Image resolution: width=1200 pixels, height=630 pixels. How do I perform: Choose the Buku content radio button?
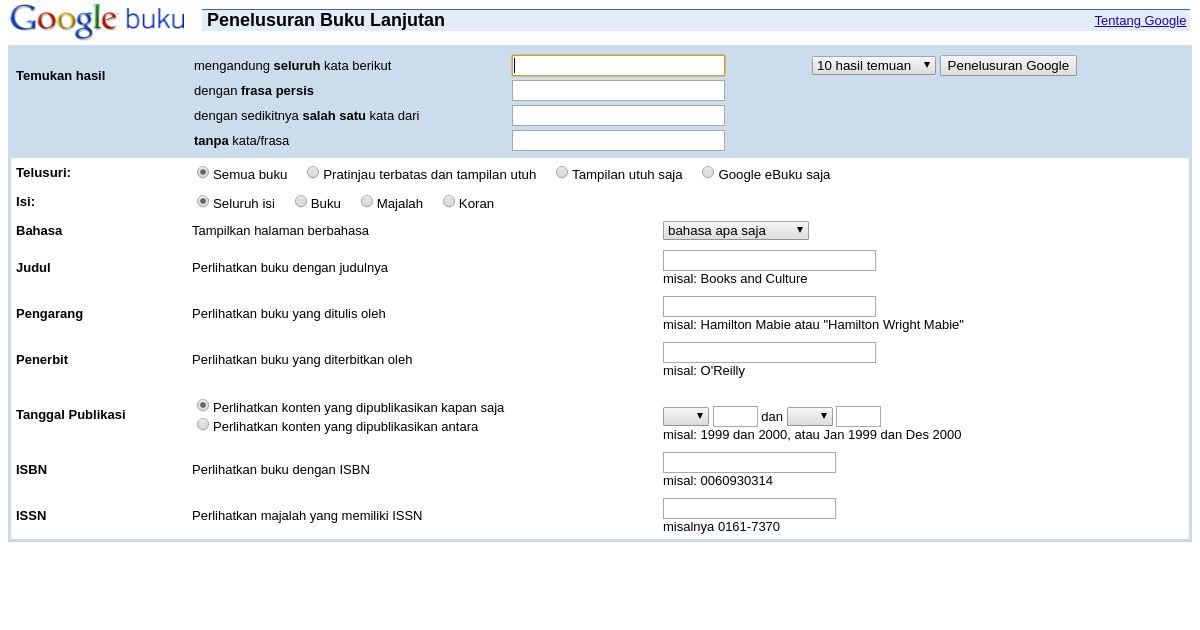click(x=301, y=202)
